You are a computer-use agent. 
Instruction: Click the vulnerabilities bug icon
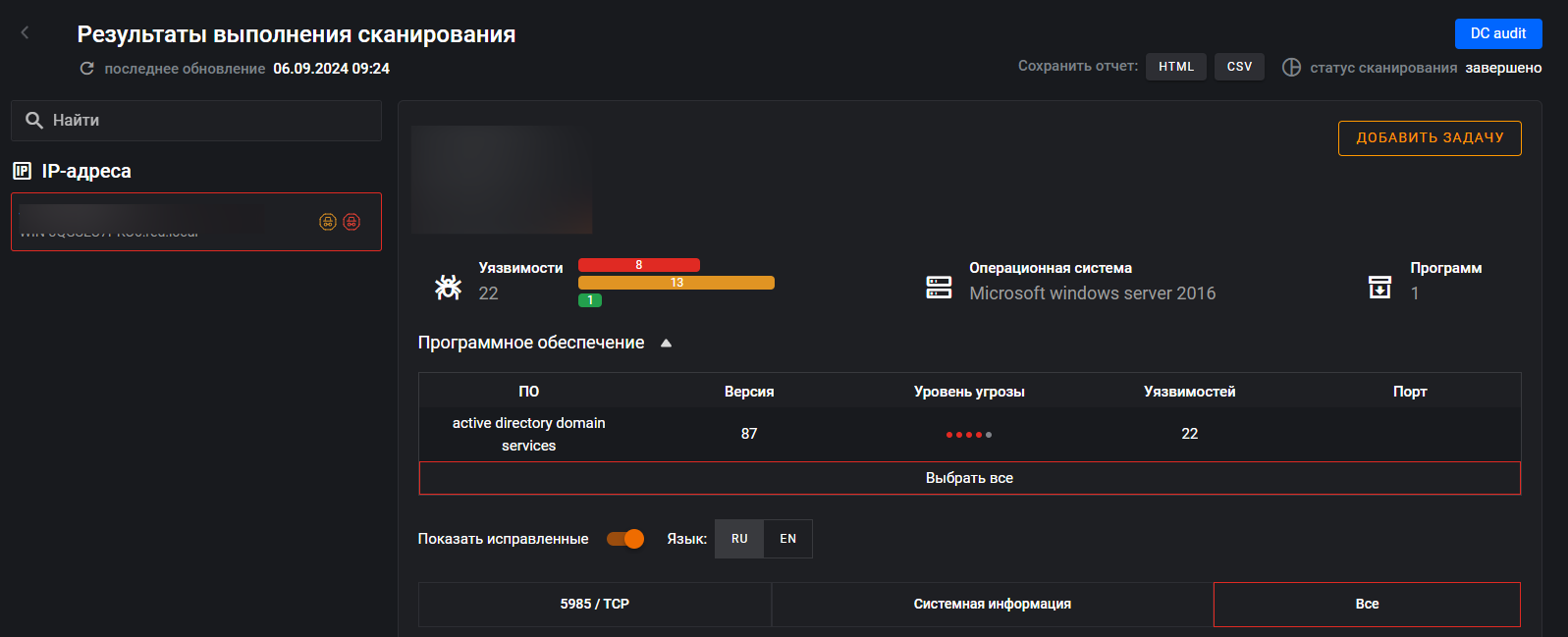coord(448,287)
